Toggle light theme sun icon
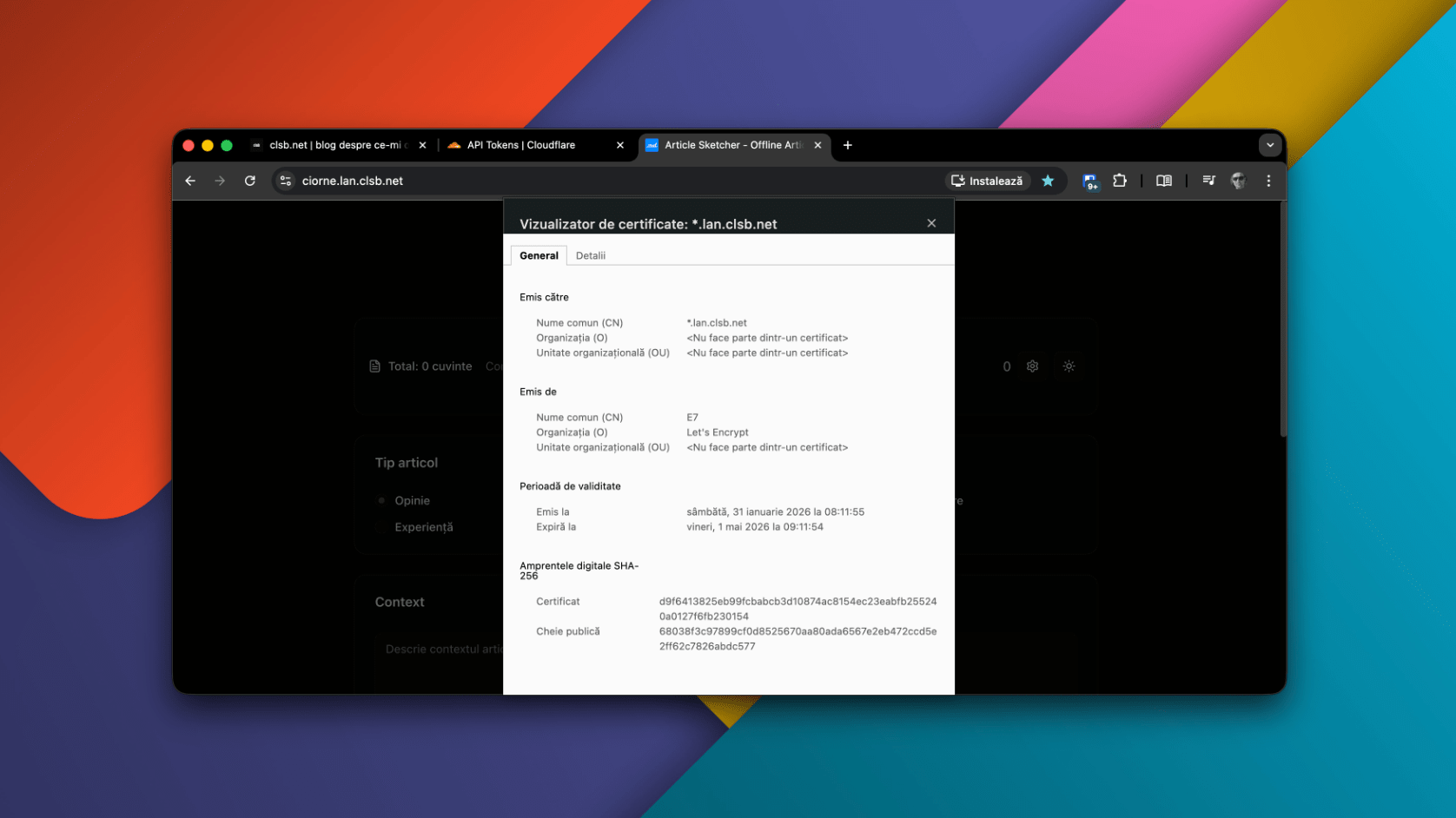The height and width of the screenshot is (818, 1456). point(1069,366)
